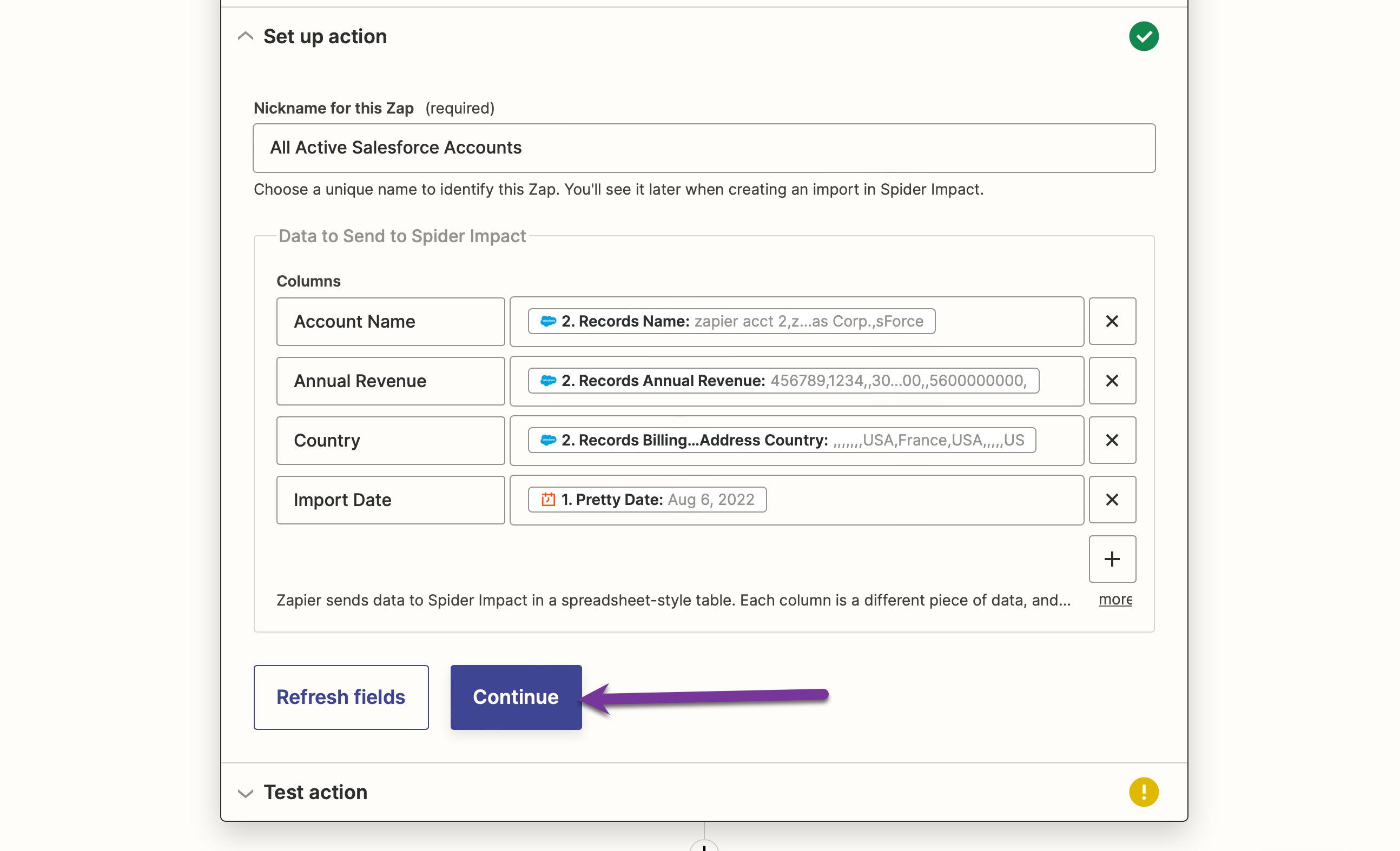
Task: Select the Records Name data pill
Action: (x=731, y=321)
